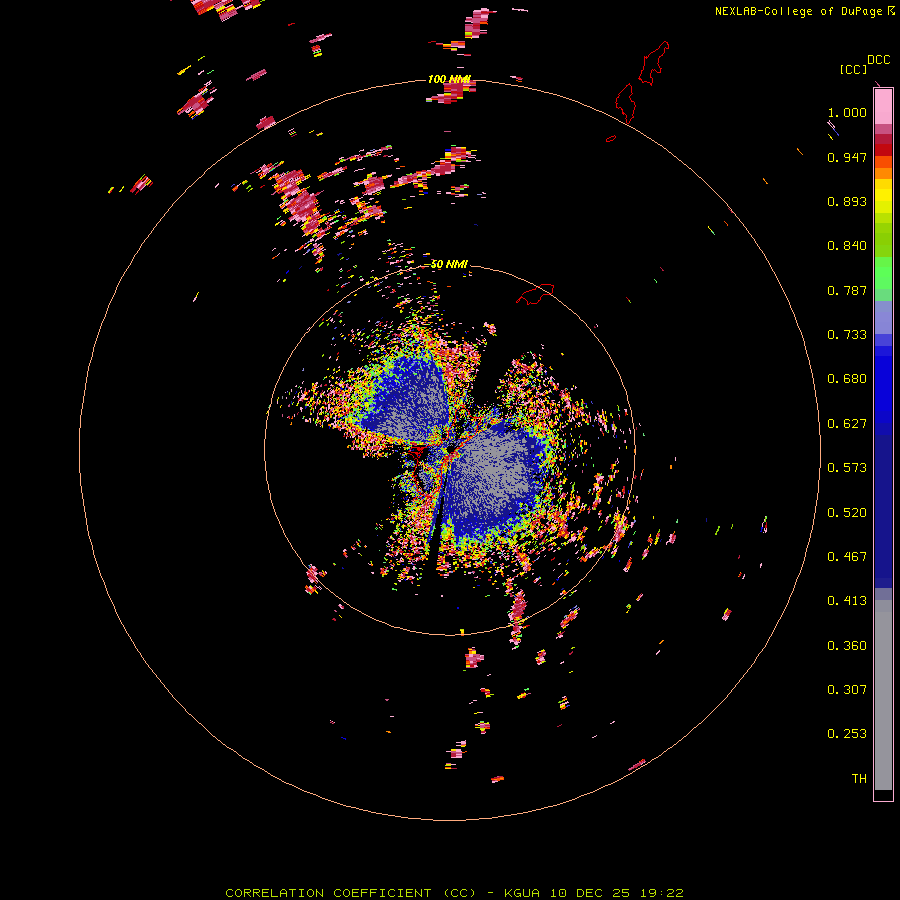Screen dimensions: 900x900
Task: Select the 0.787 scale value
Action: point(847,290)
